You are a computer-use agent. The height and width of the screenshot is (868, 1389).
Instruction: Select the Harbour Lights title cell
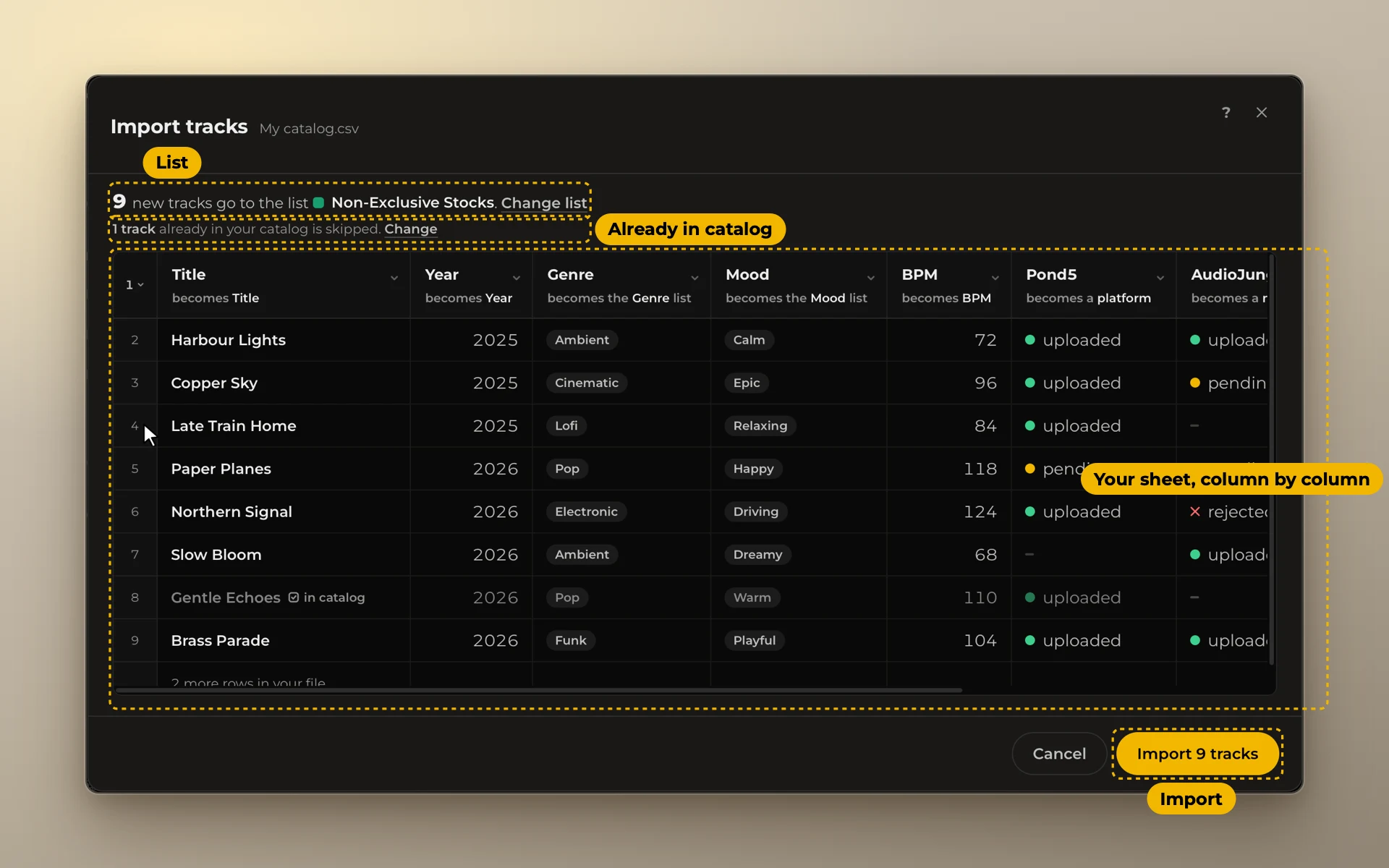click(x=284, y=340)
